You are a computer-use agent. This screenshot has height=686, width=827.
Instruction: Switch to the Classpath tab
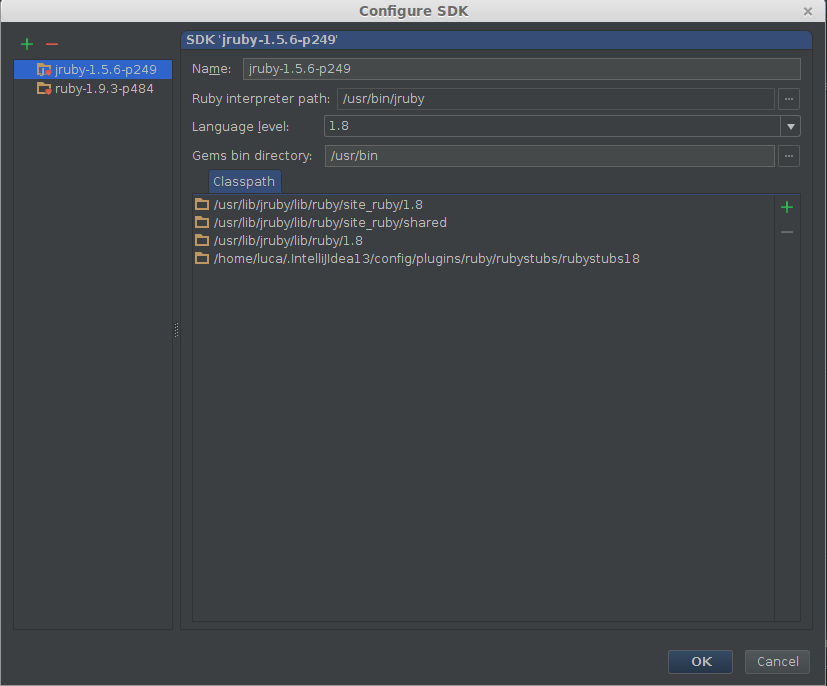coord(244,182)
